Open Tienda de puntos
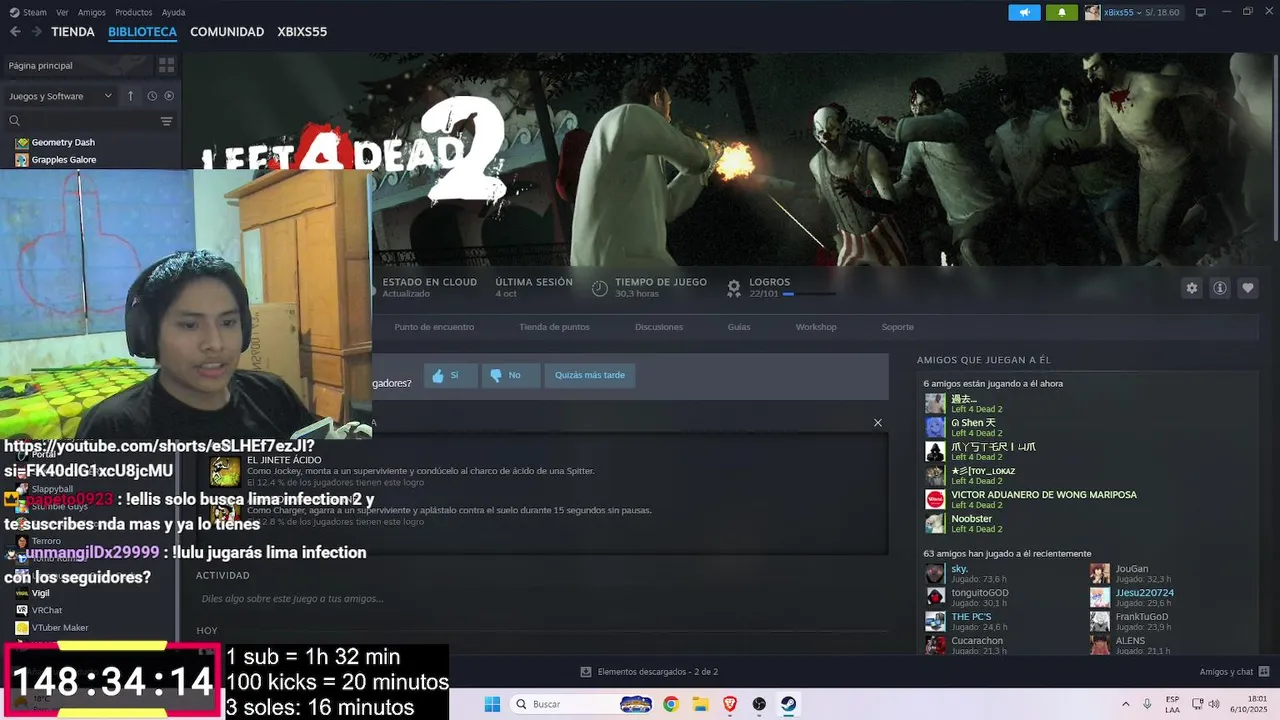This screenshot has height=720, width=1280. pos(554,327)
